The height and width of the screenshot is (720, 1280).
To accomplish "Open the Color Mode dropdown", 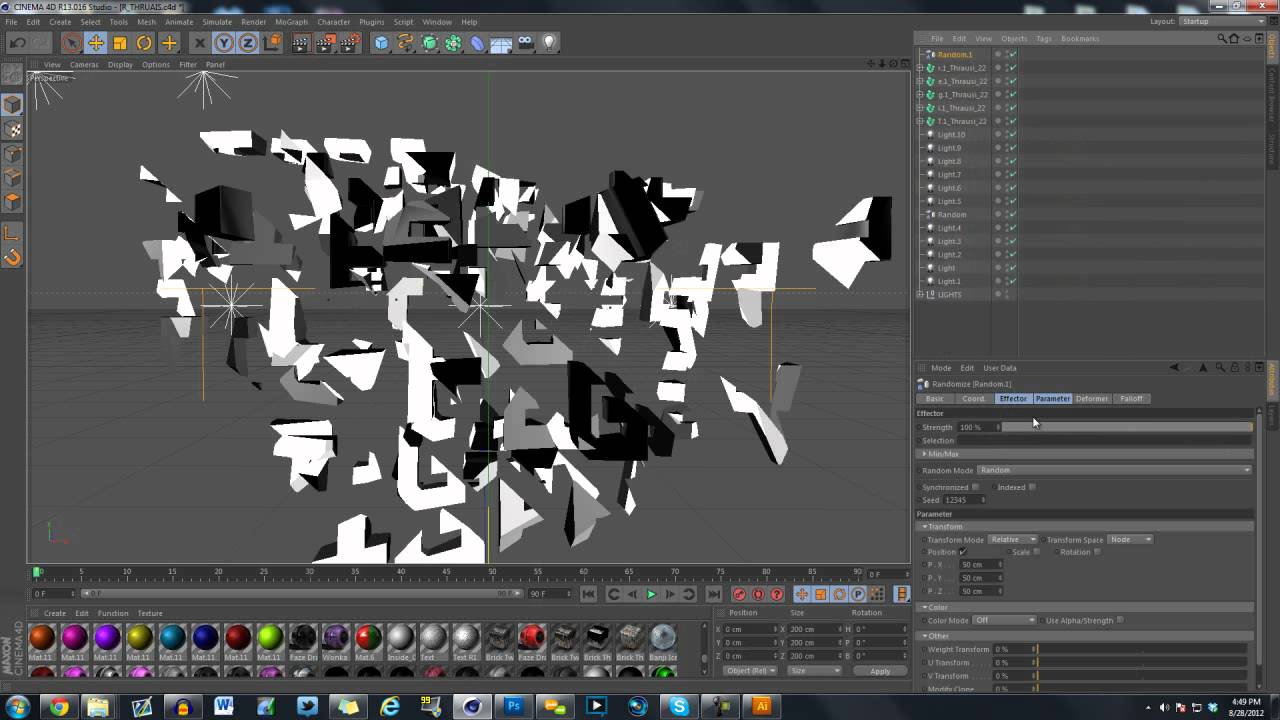I will 1005,620.
